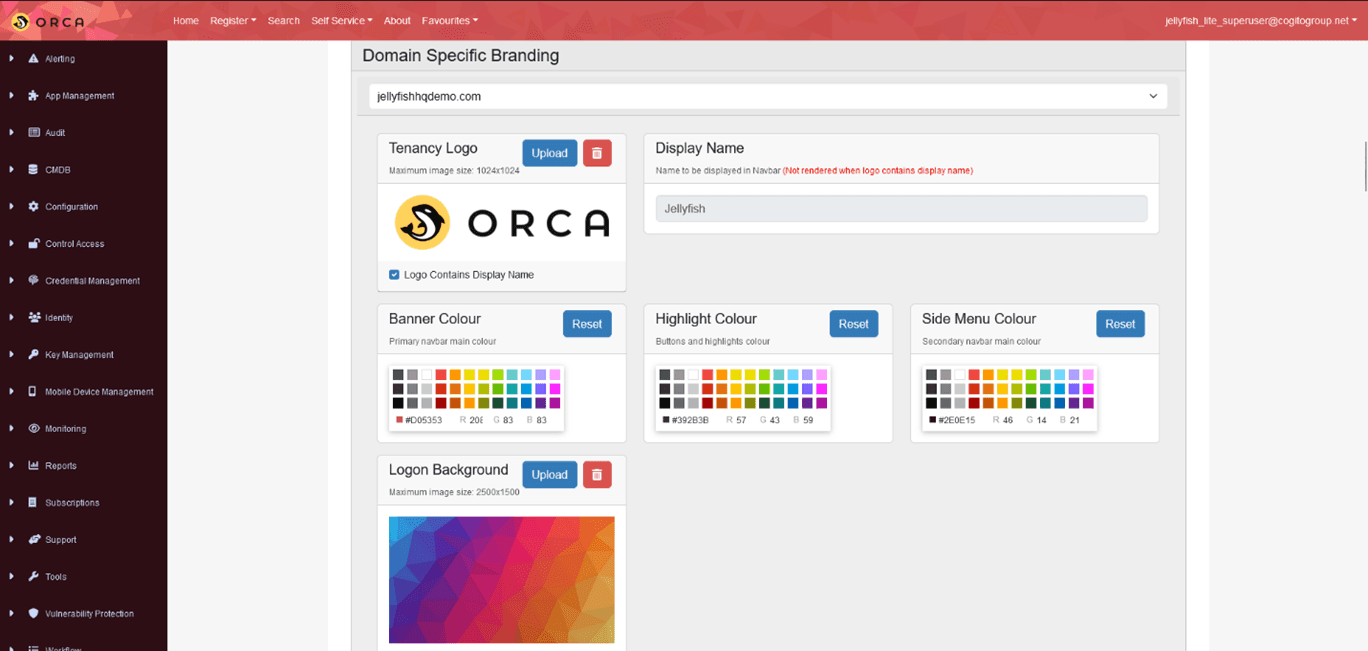
Task: Click the ORCA logo in navbar
Action: tap(48, 21)
